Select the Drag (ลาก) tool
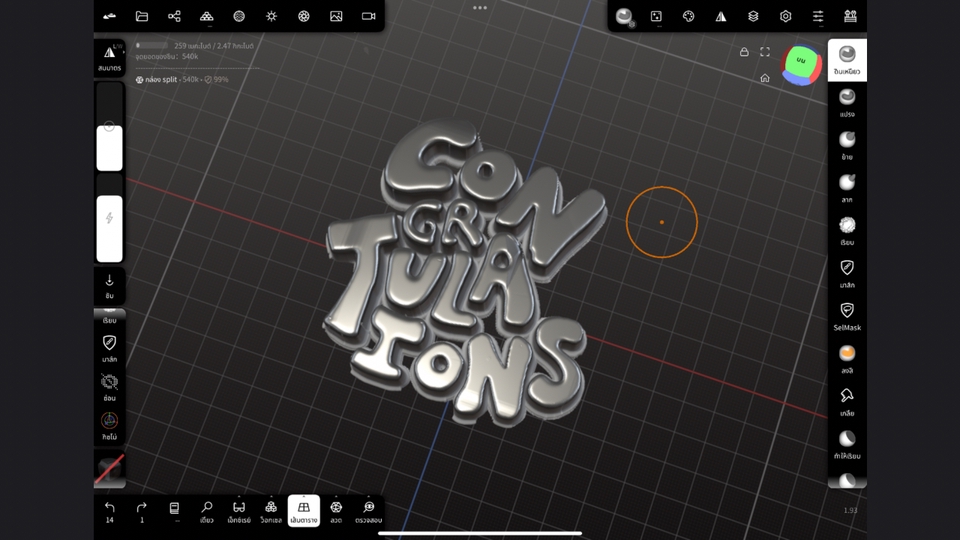This screenshot has height=540, width=960. click(847, 189)
